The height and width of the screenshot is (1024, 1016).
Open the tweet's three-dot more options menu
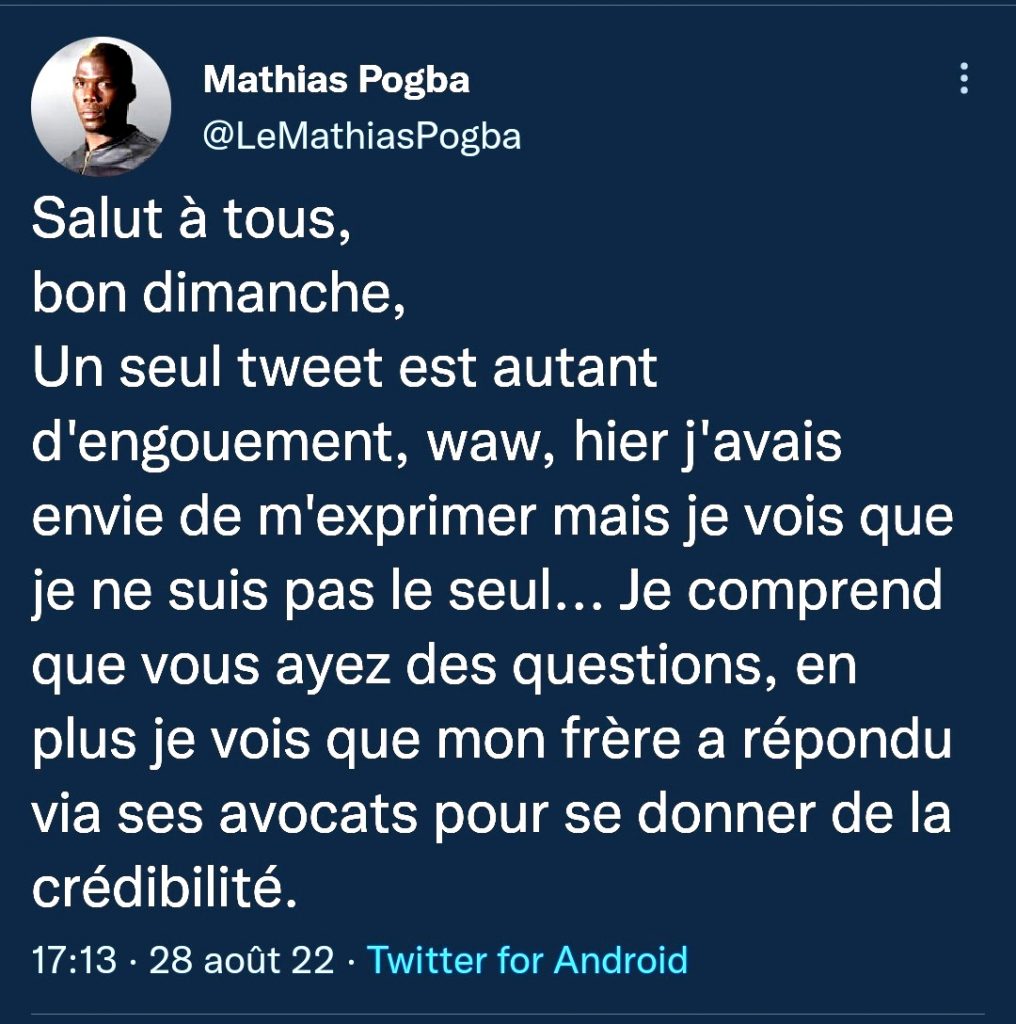tap(964, 78)
